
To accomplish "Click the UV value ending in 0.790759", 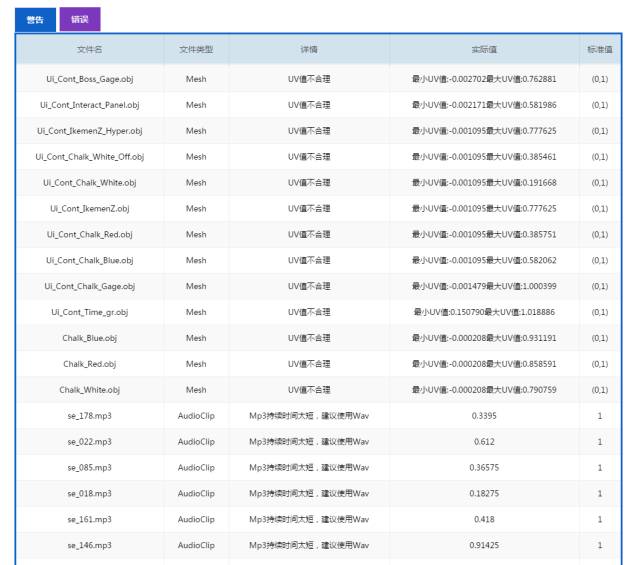I will (x=484, y=390).
